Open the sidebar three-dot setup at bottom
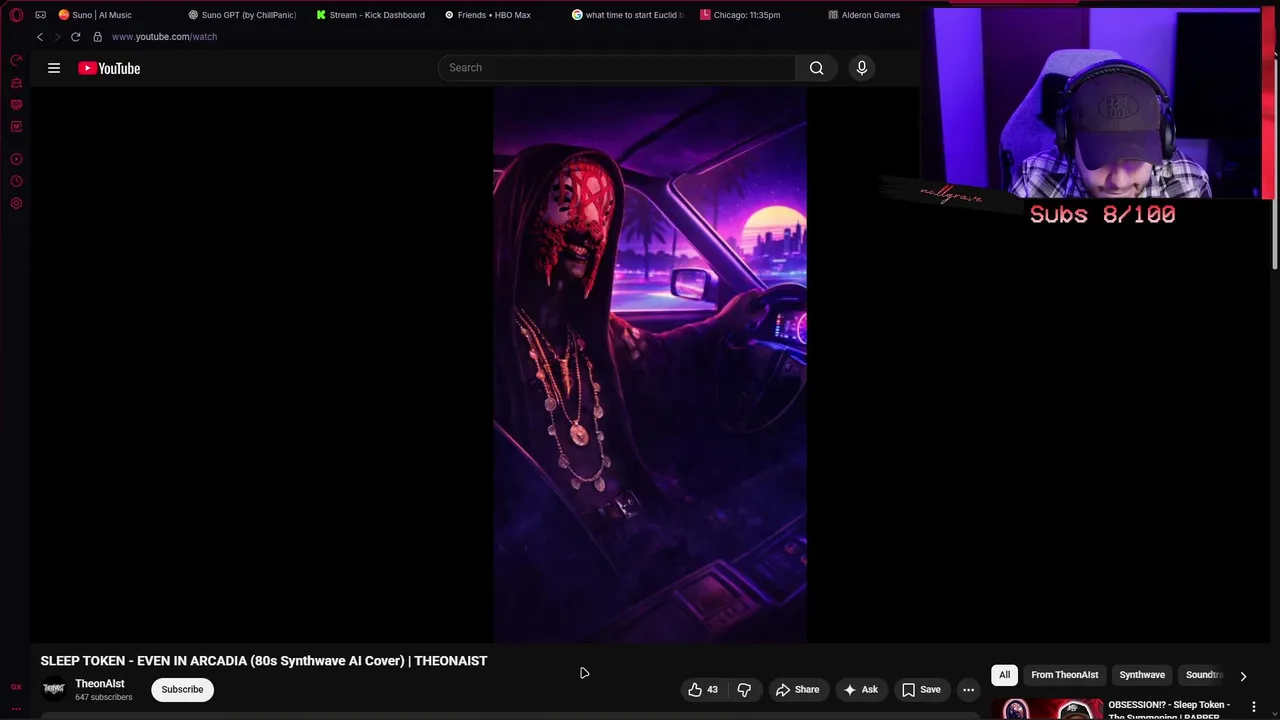 click(16, 708)
